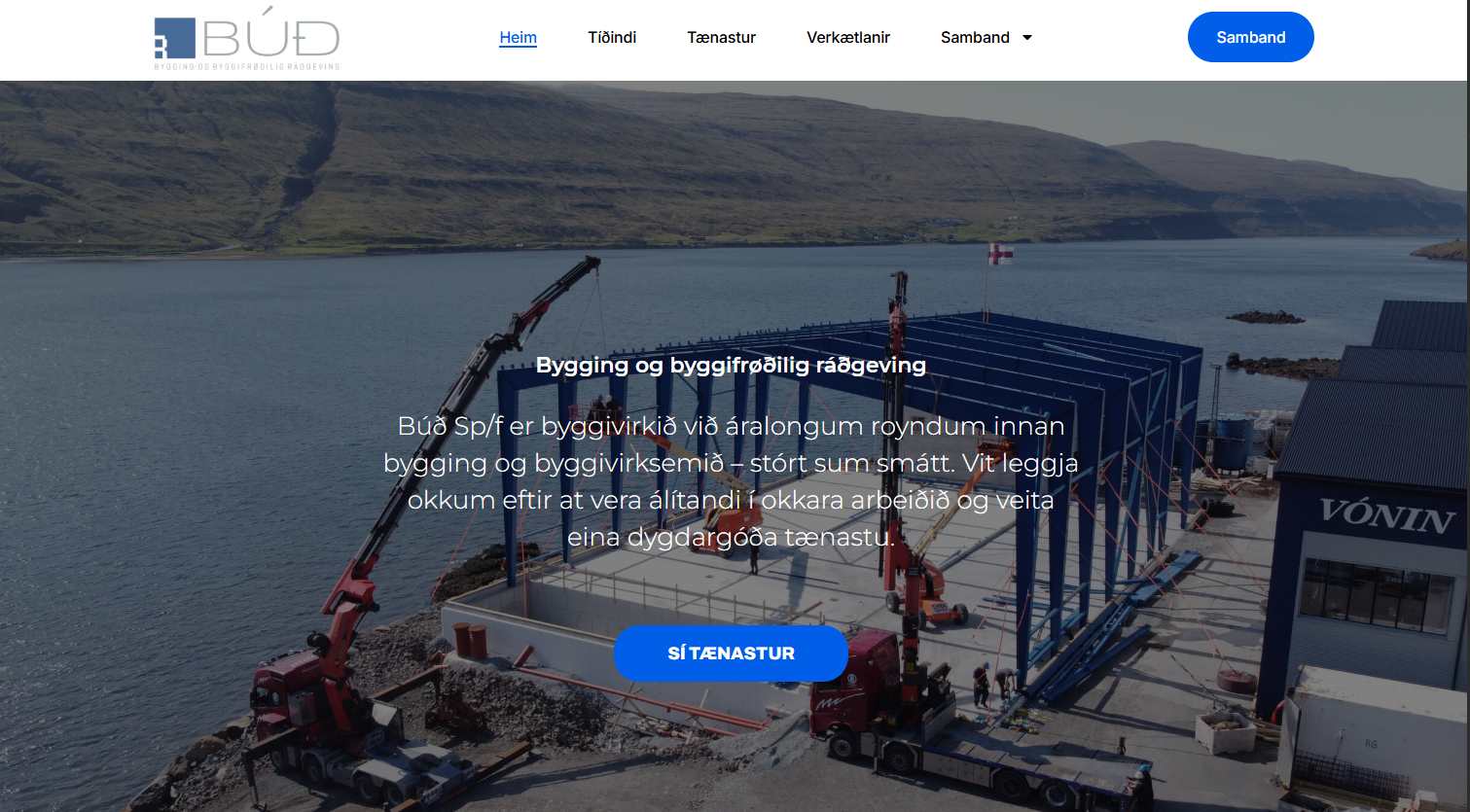The width and height of the screenshot is (1470, 812).
Task: Click the logo tagline under BÚÐ
Action: tap(247, 66)
